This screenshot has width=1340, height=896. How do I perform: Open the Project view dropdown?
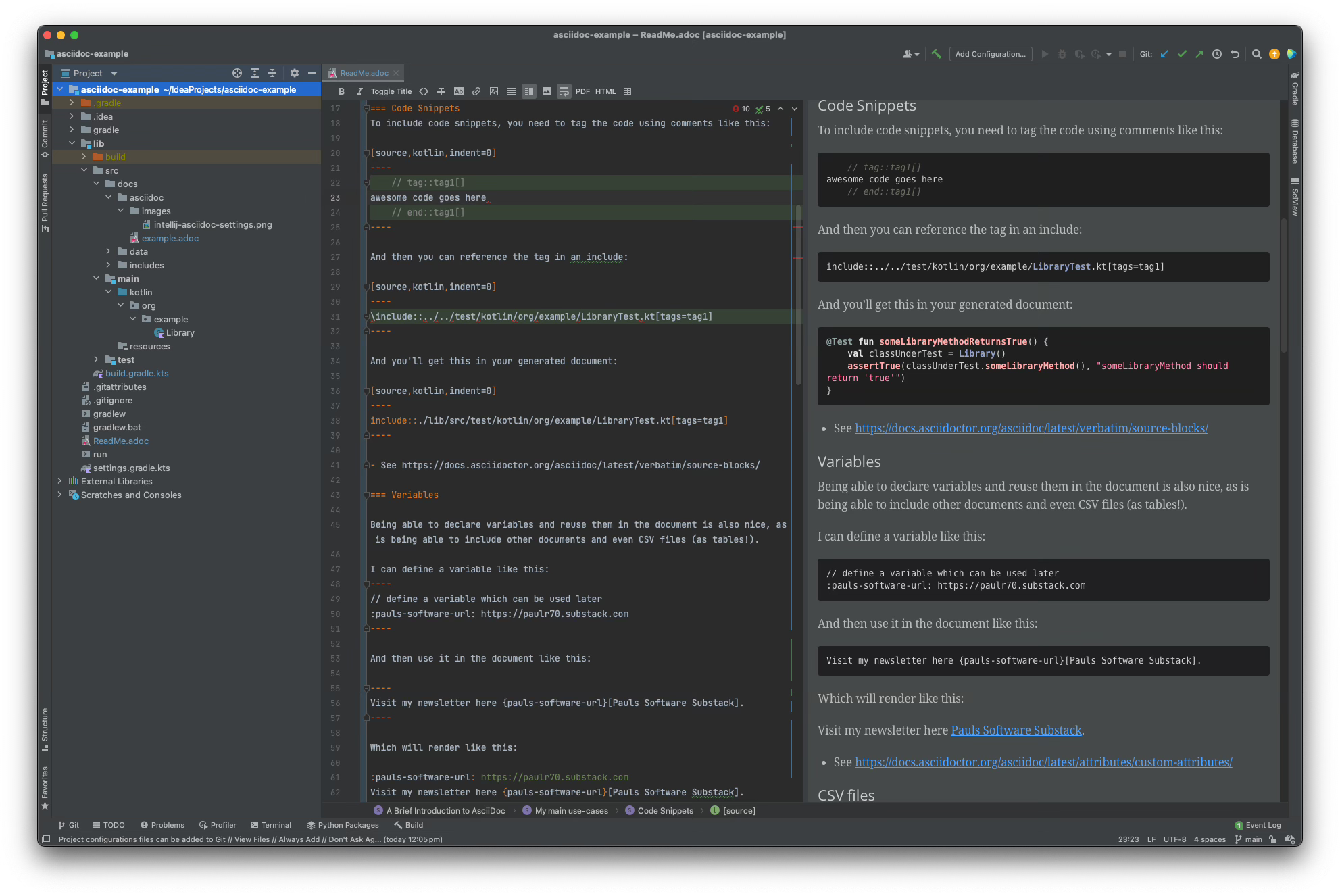pos(114,73)
